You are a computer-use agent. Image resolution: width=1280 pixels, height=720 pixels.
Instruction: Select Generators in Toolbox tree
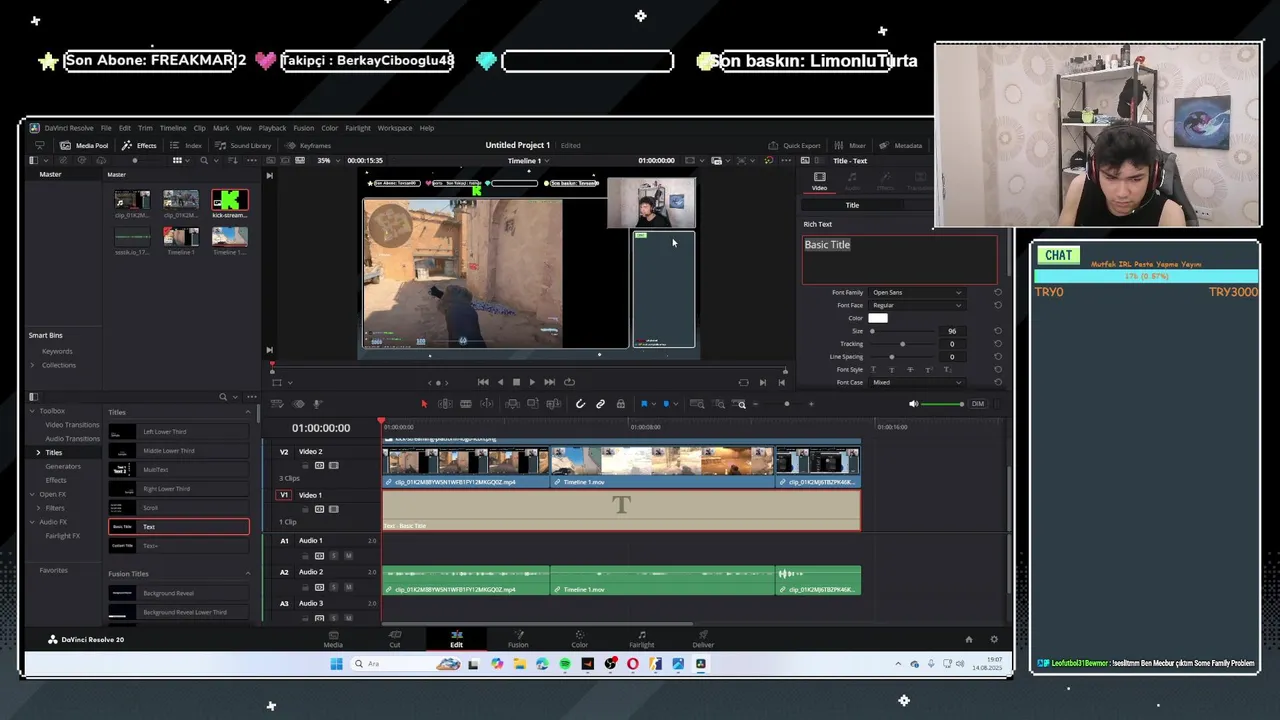pyautogui.click(x=63, y=466)
